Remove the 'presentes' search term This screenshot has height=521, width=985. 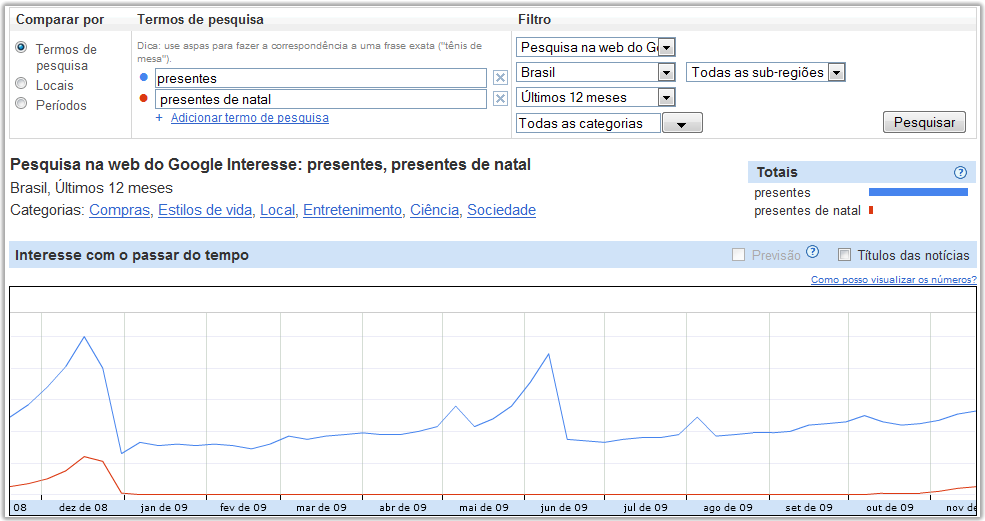pyautogui.click(x=500, y=78)
